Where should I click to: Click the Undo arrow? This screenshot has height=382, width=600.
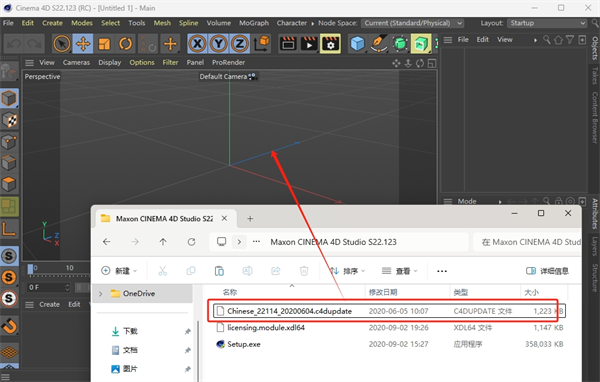[x=14, y=44]
